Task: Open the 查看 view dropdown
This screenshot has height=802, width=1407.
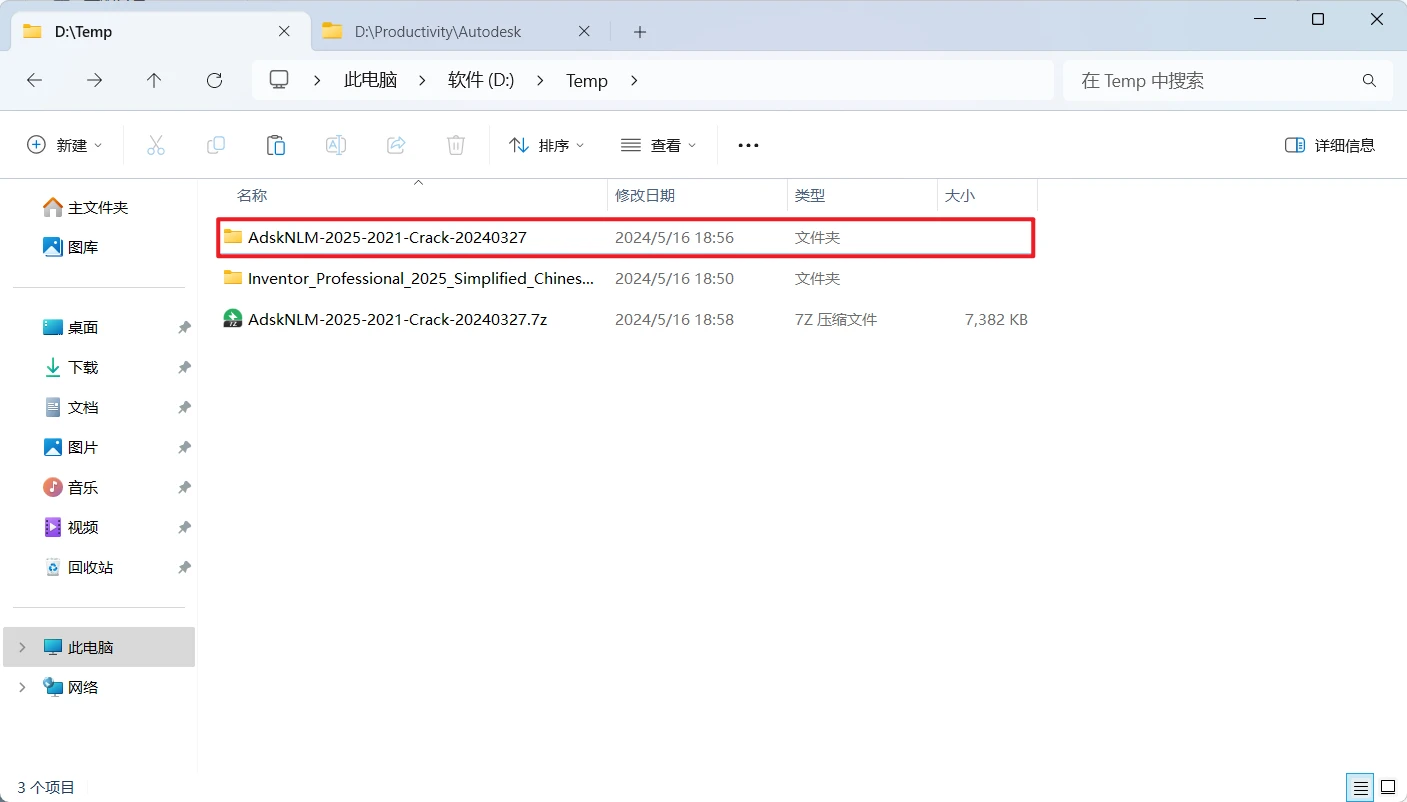Action: [x=658, y=145]
